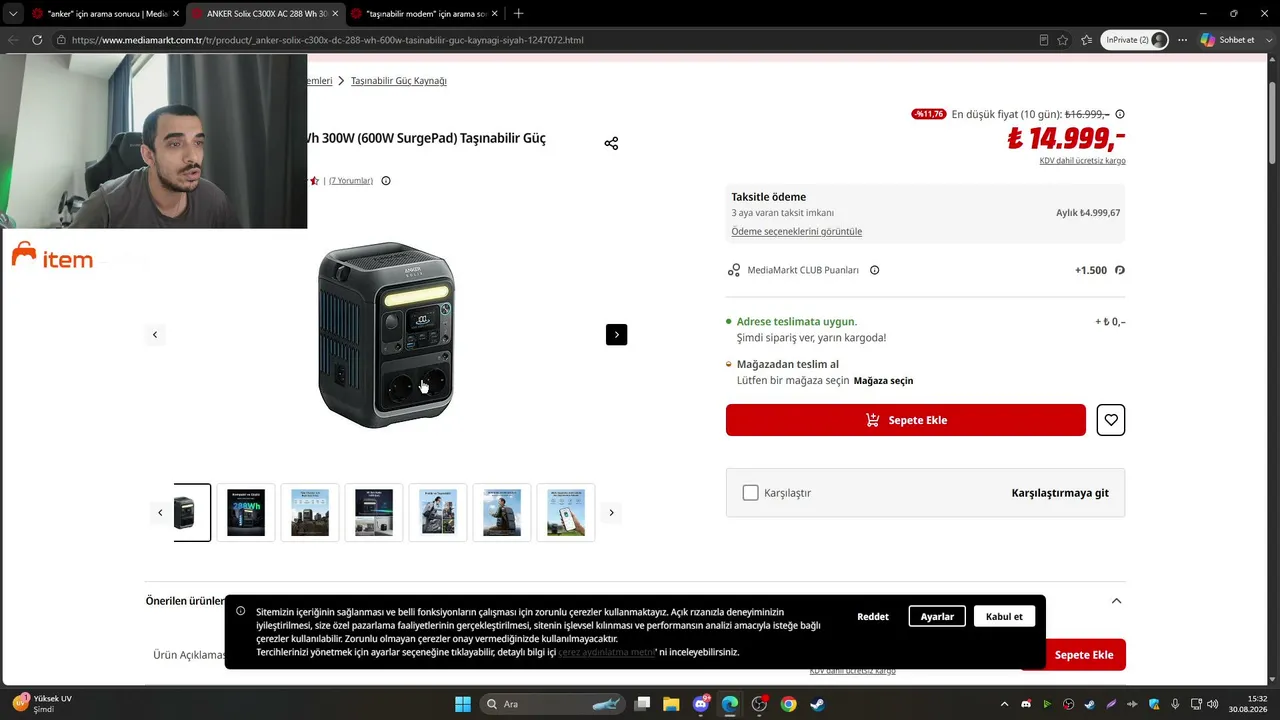
Task: Close the ANKER Solix C300X tab
Action: point(334,14)
